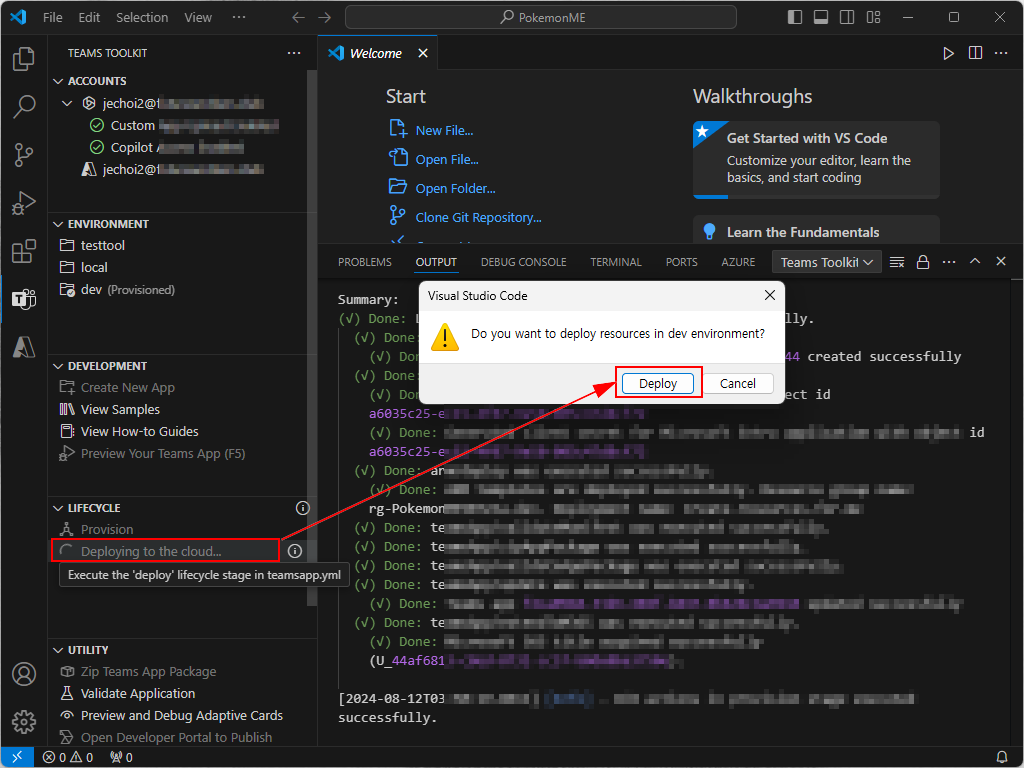Collapse the UTILITY section

[x=58, y=650]
